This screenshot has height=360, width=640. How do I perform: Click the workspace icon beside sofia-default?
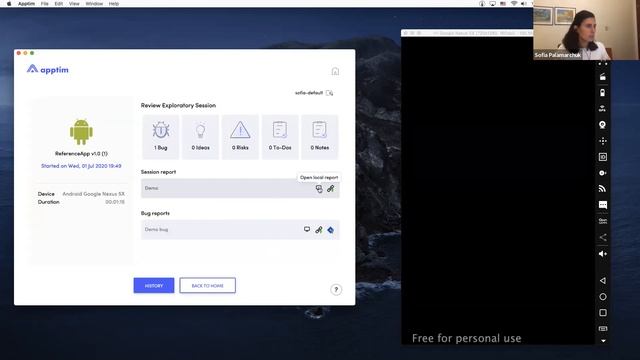(x=329, y=93)
